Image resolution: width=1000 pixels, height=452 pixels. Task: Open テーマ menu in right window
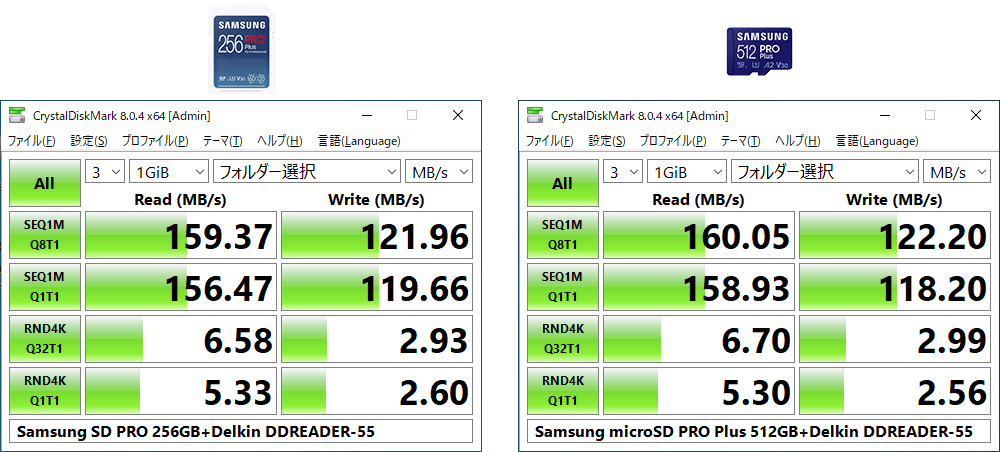740,141
